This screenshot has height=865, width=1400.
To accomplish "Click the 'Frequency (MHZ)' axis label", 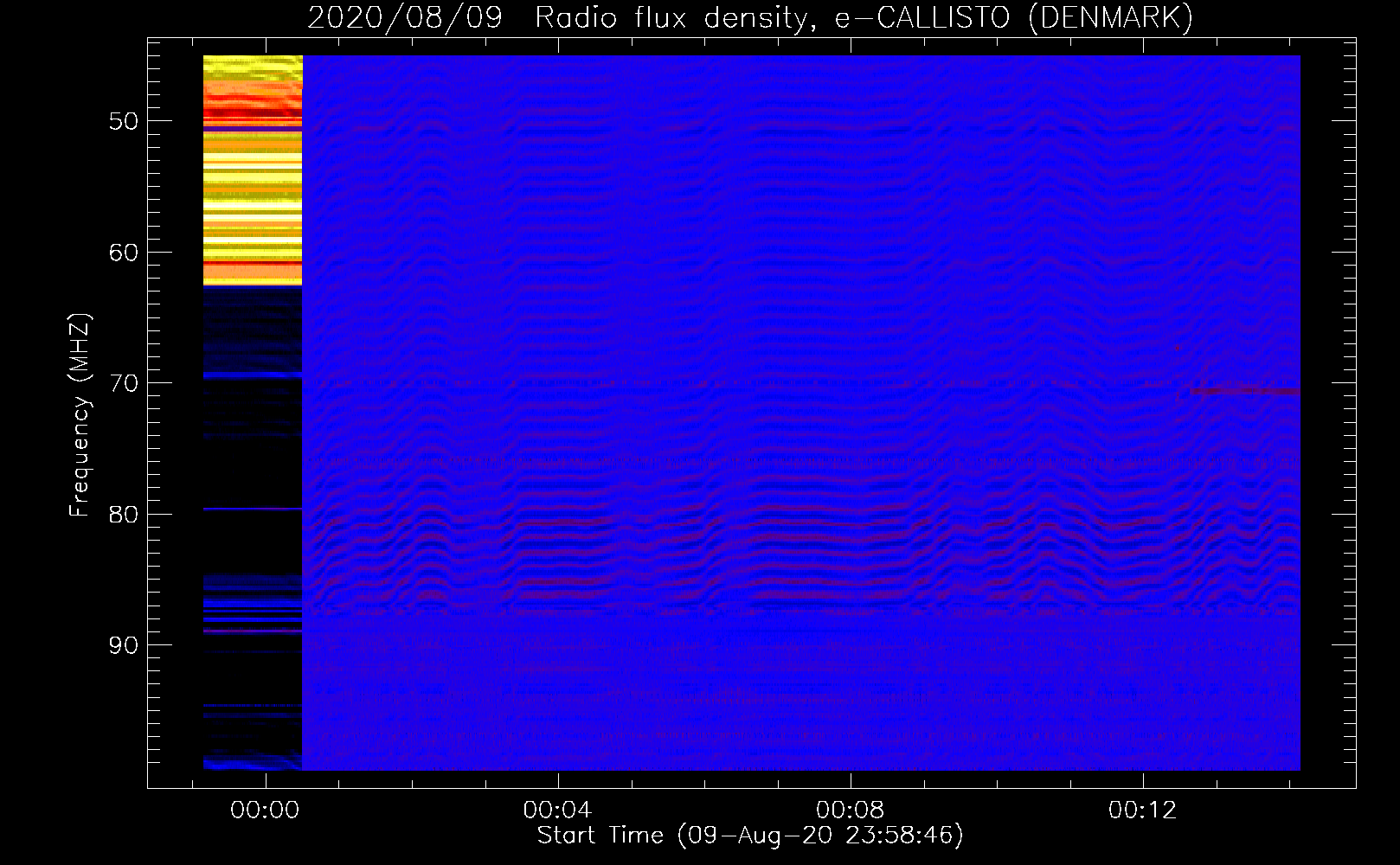I will (x=79, y=415).
